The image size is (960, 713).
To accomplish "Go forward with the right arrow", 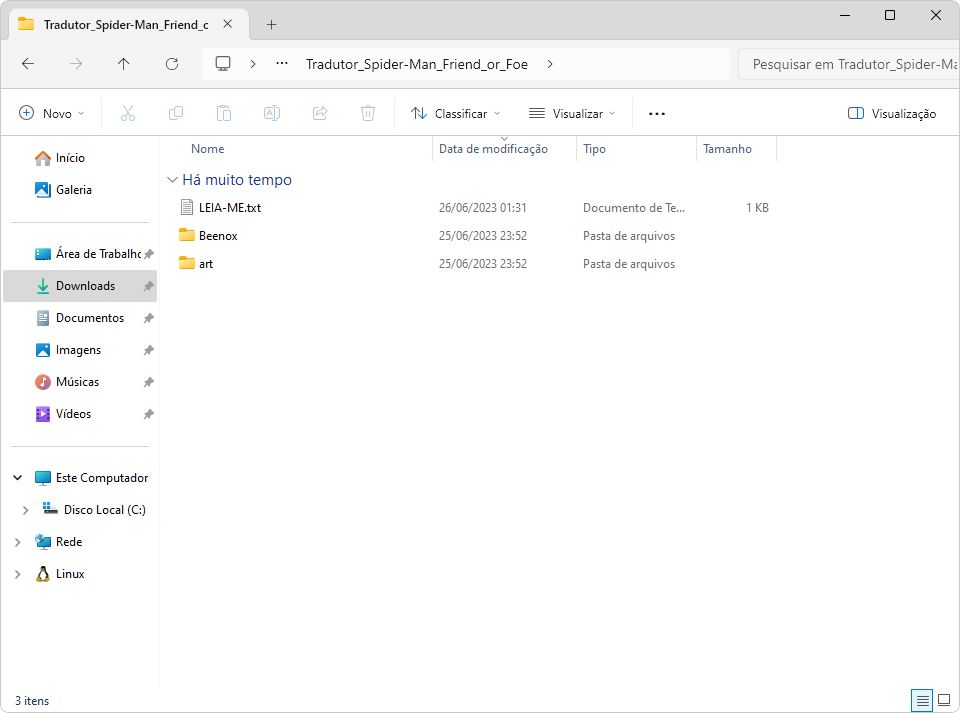I will 76,64.
